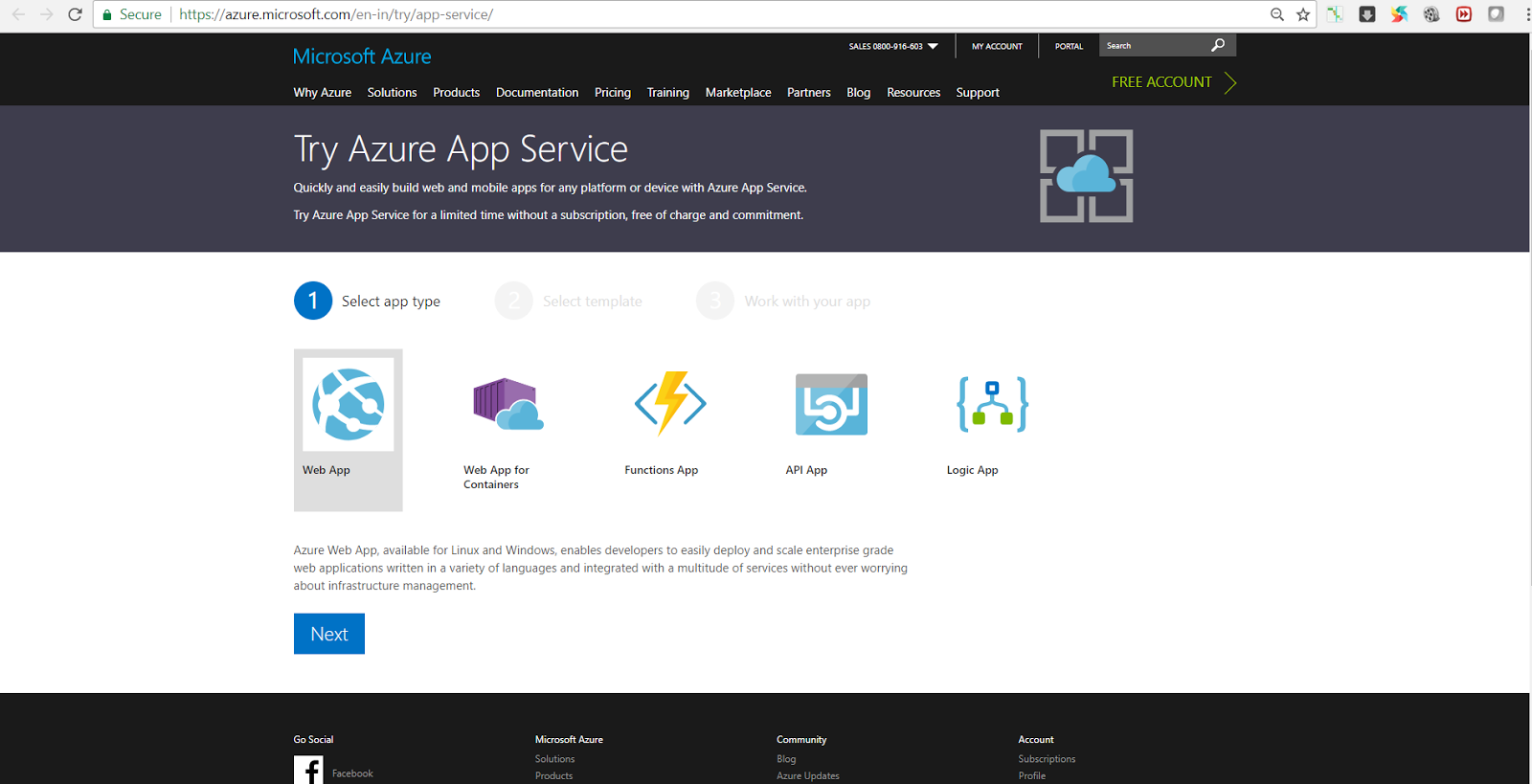Viewport: 1532px width, 784px height.
Task: Click the browser address bar URL
Action: tap(336, 14)
